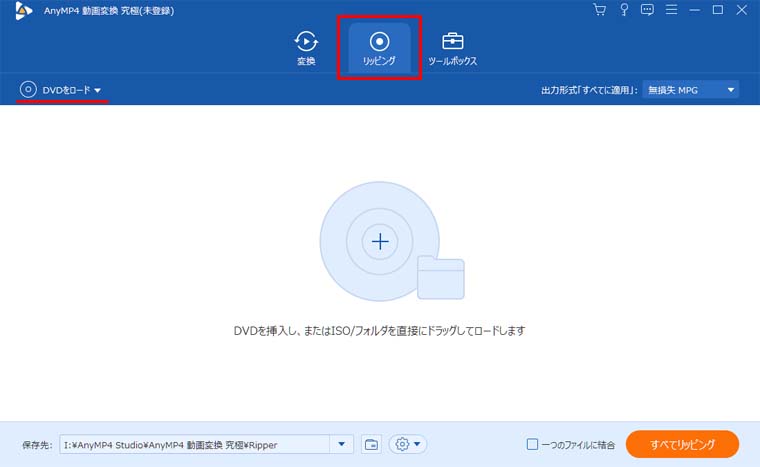Open the ツールボックス tab
This screenshot has width=760, height=467.
pos(452,48)
